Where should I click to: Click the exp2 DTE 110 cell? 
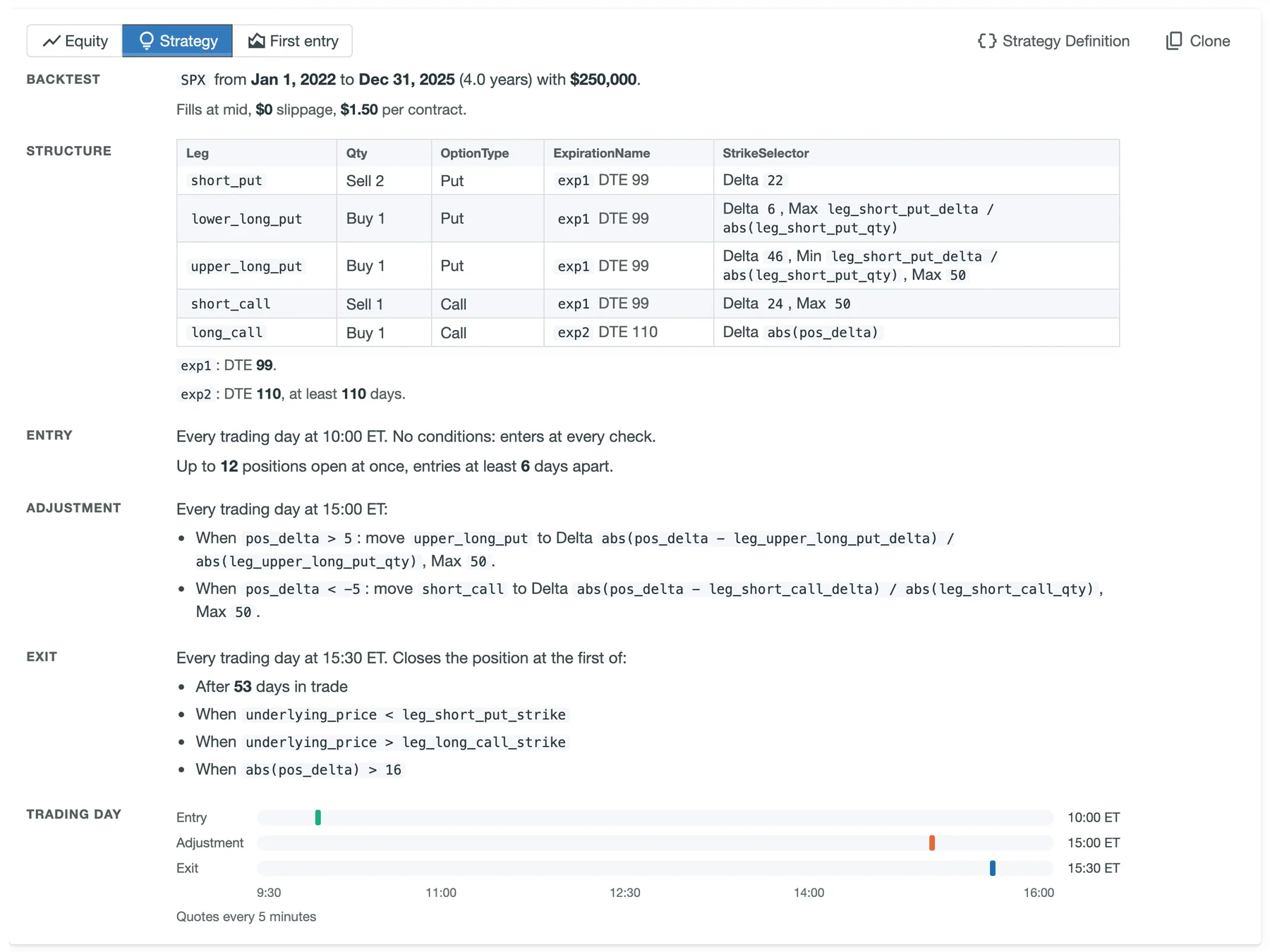[x=629, y=332]
